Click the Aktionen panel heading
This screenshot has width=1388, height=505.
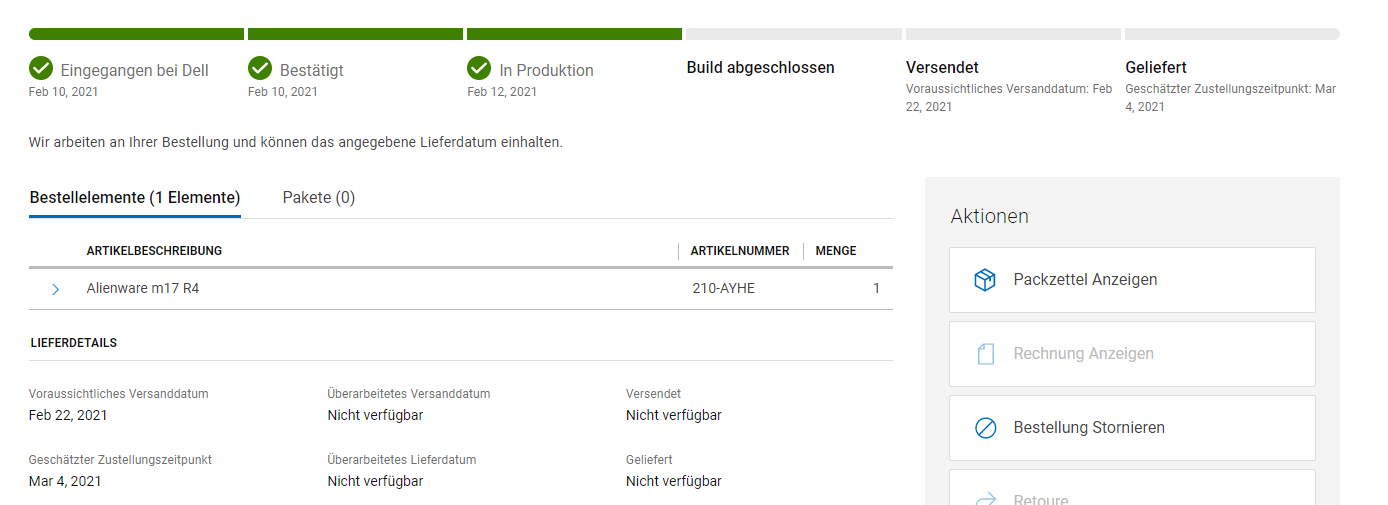pos(990,216)
